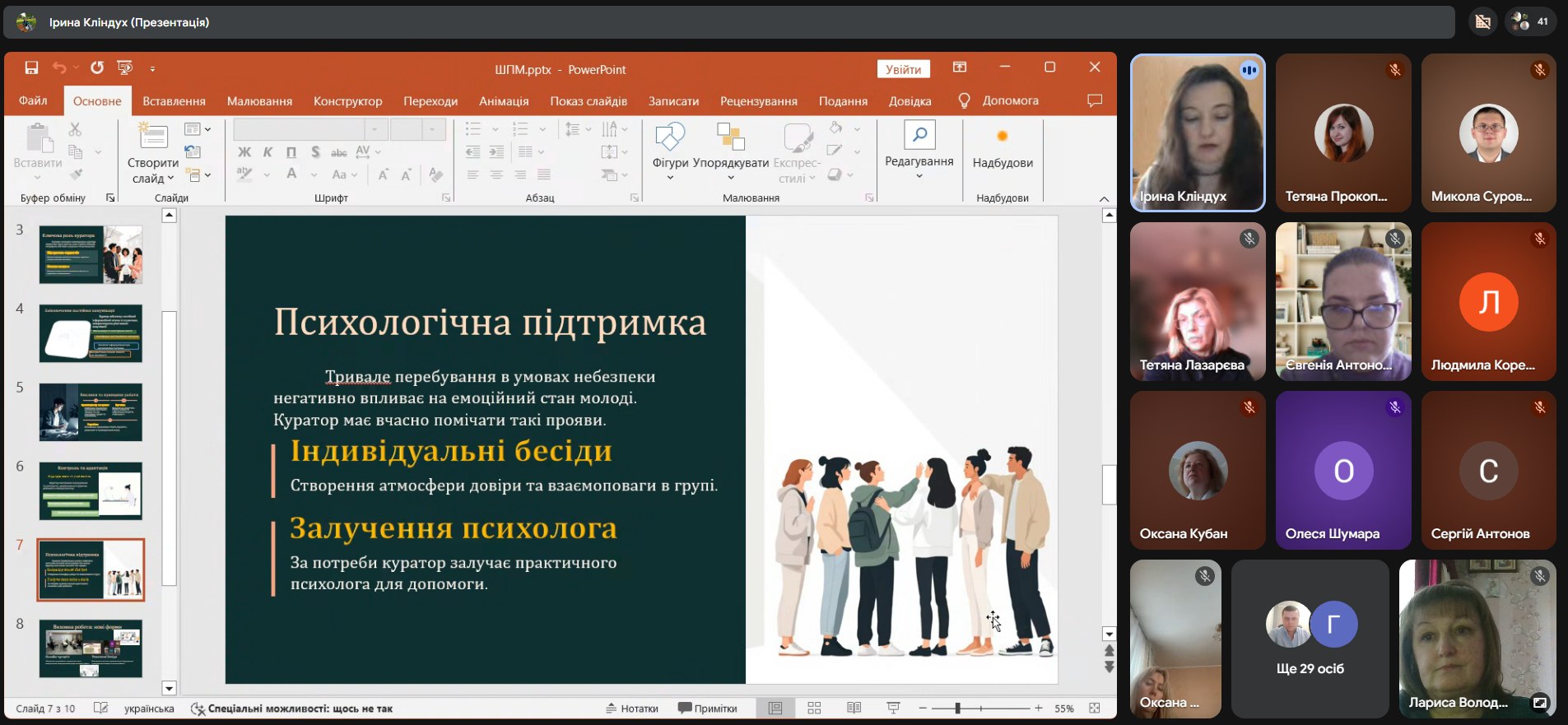Open the font size dropdown
The image size is (1568, 725).
tap(433, 130)
